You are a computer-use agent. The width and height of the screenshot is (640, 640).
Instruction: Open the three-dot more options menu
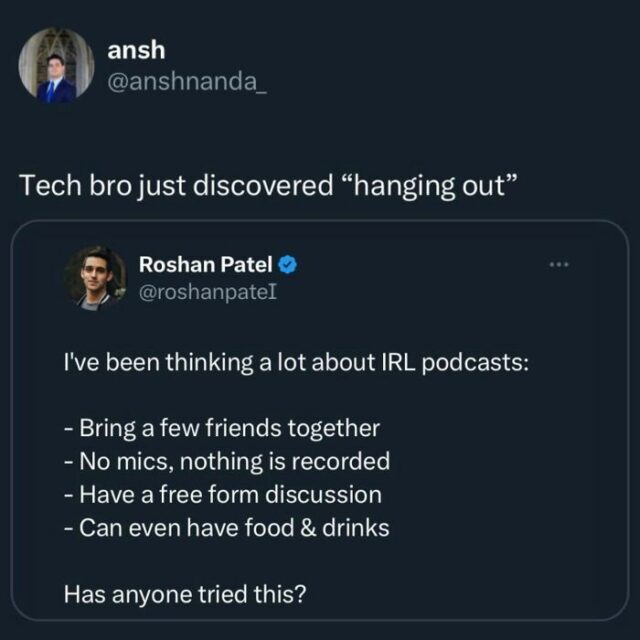[x=559, y=265]
